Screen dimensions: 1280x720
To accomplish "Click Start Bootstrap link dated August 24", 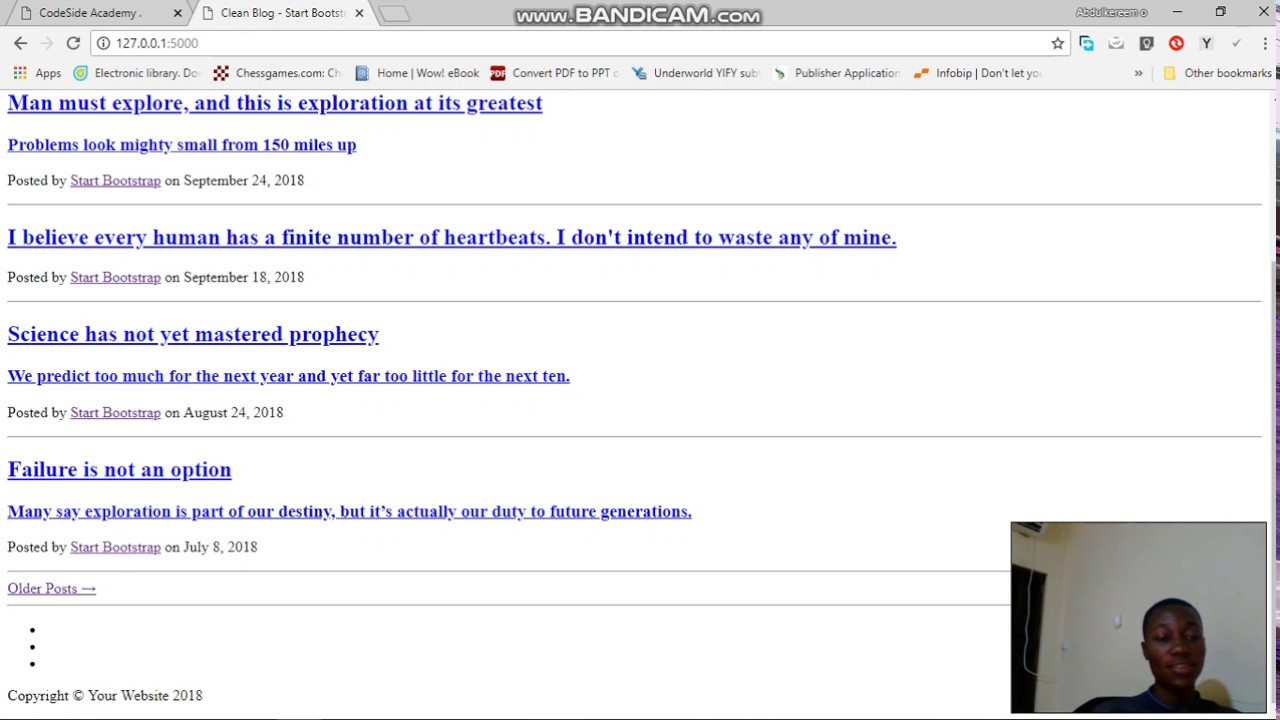I will click(x=115, y=413).
